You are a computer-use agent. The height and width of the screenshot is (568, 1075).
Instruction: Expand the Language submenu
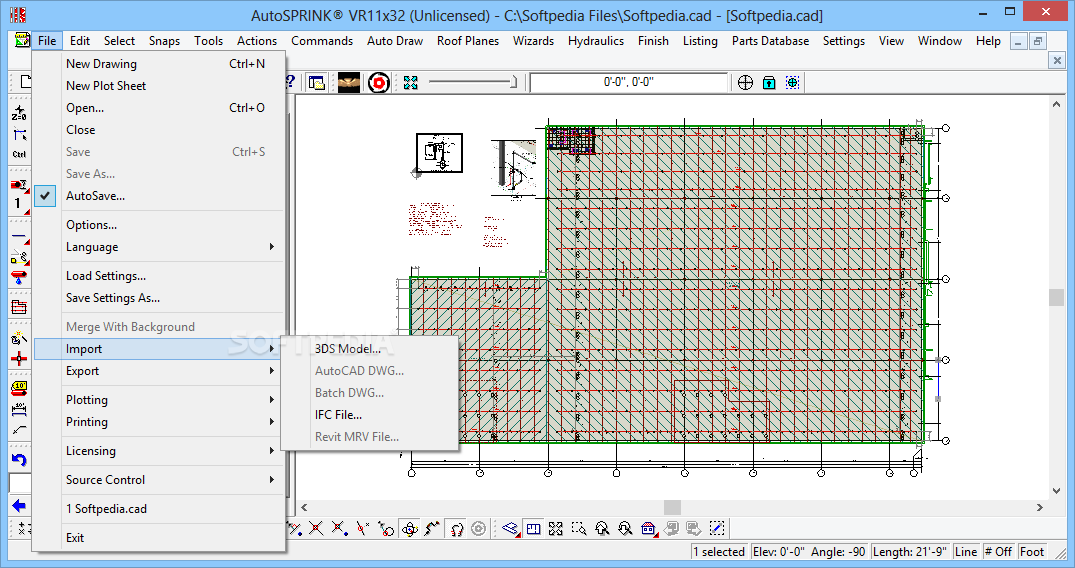click(x=158, y=247)
